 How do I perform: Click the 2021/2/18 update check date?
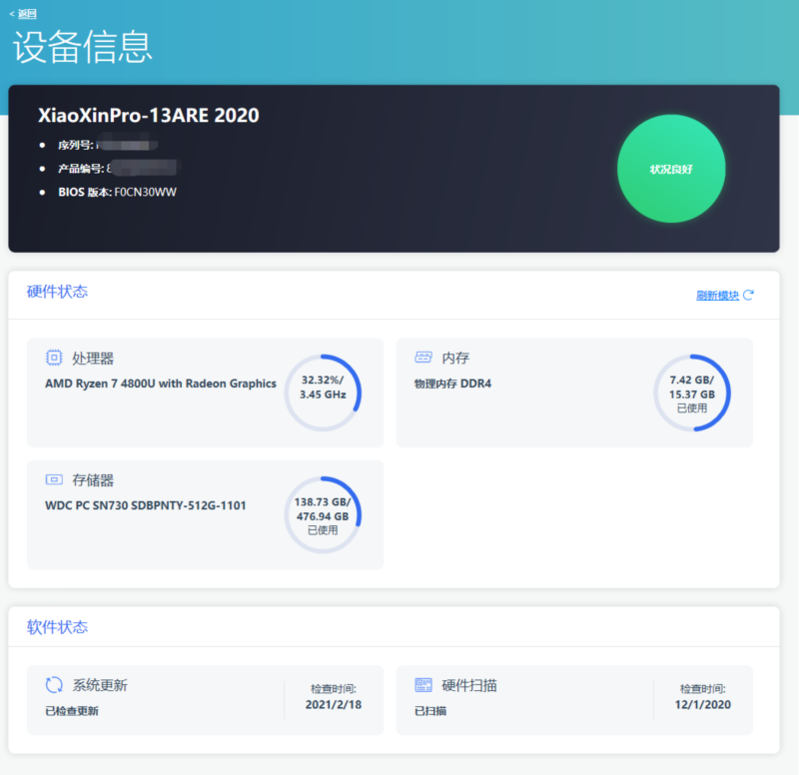(333, 705)
